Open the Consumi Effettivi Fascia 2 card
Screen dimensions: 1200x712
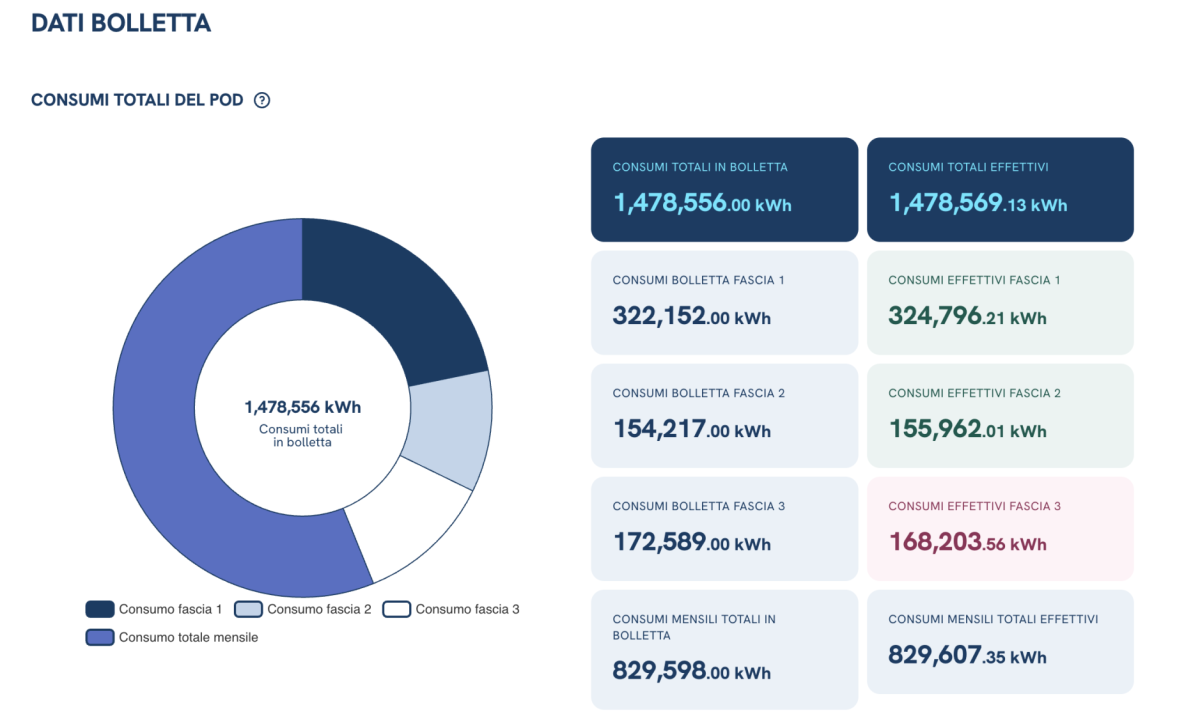[1000, 416]
